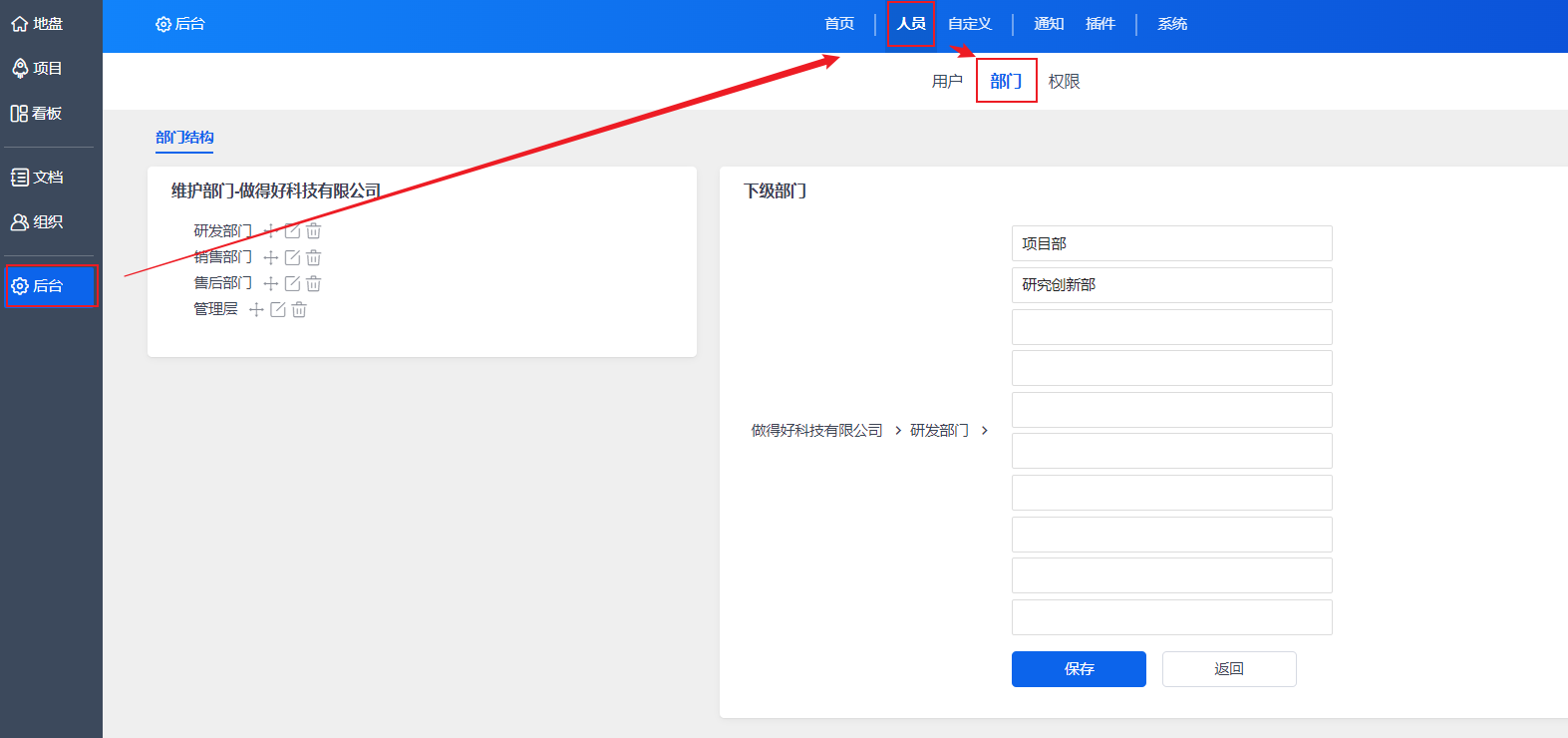The image size is (1568, 738).
Task: Delete the 研发部门 department
Action: [313, 231]
